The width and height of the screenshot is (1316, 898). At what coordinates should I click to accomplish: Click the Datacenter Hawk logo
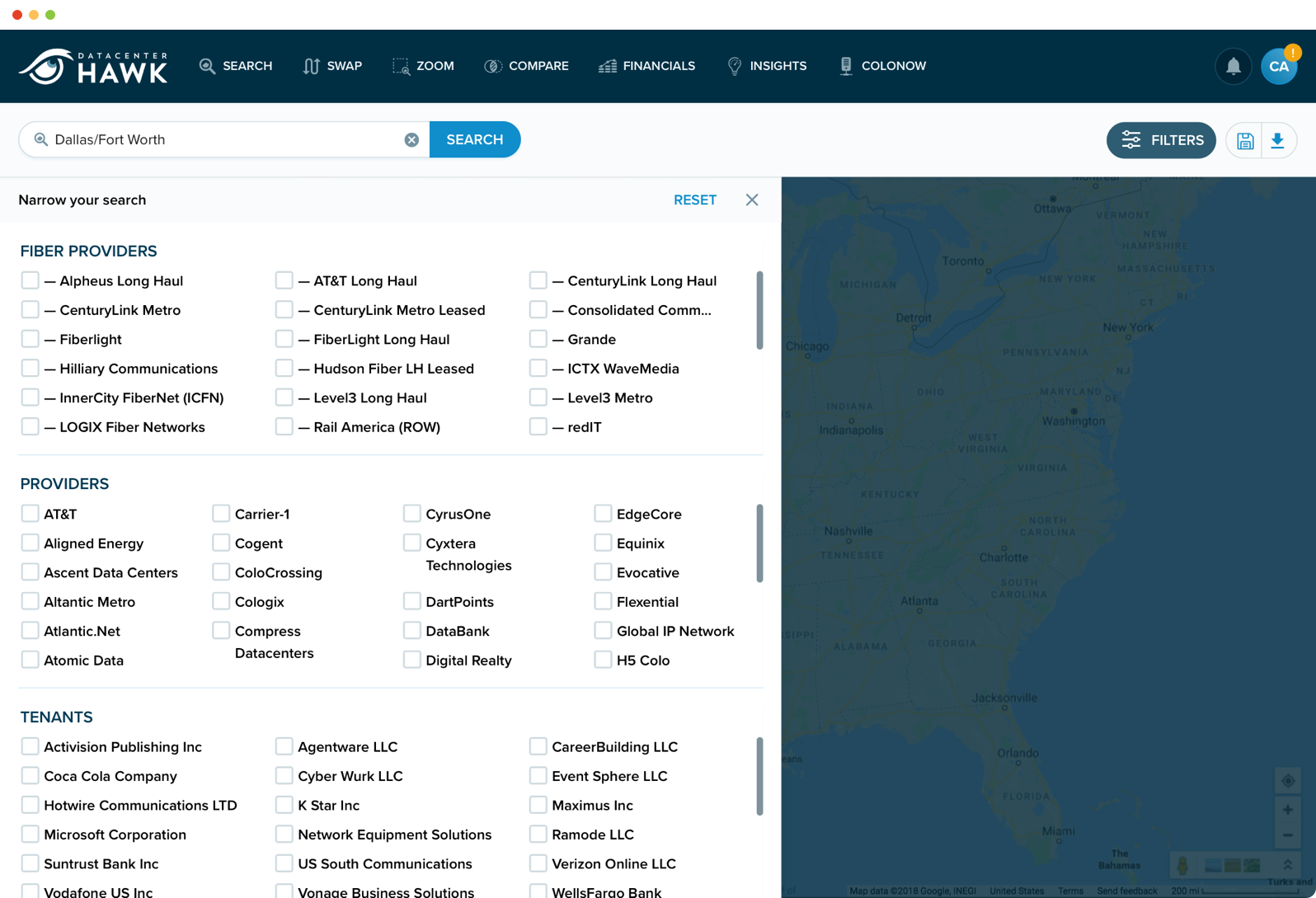93,66
